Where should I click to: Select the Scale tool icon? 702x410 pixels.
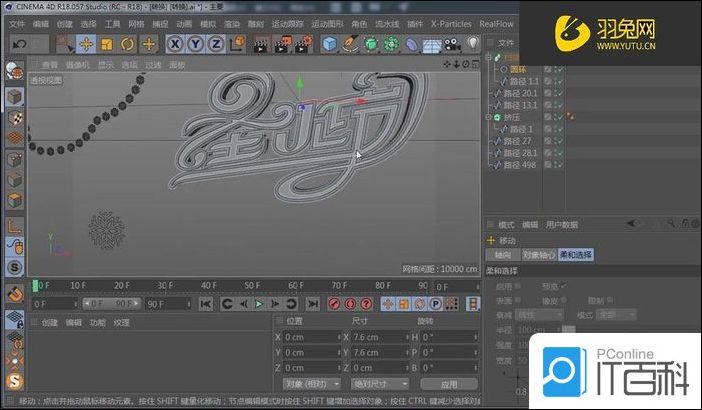point(107,44)
